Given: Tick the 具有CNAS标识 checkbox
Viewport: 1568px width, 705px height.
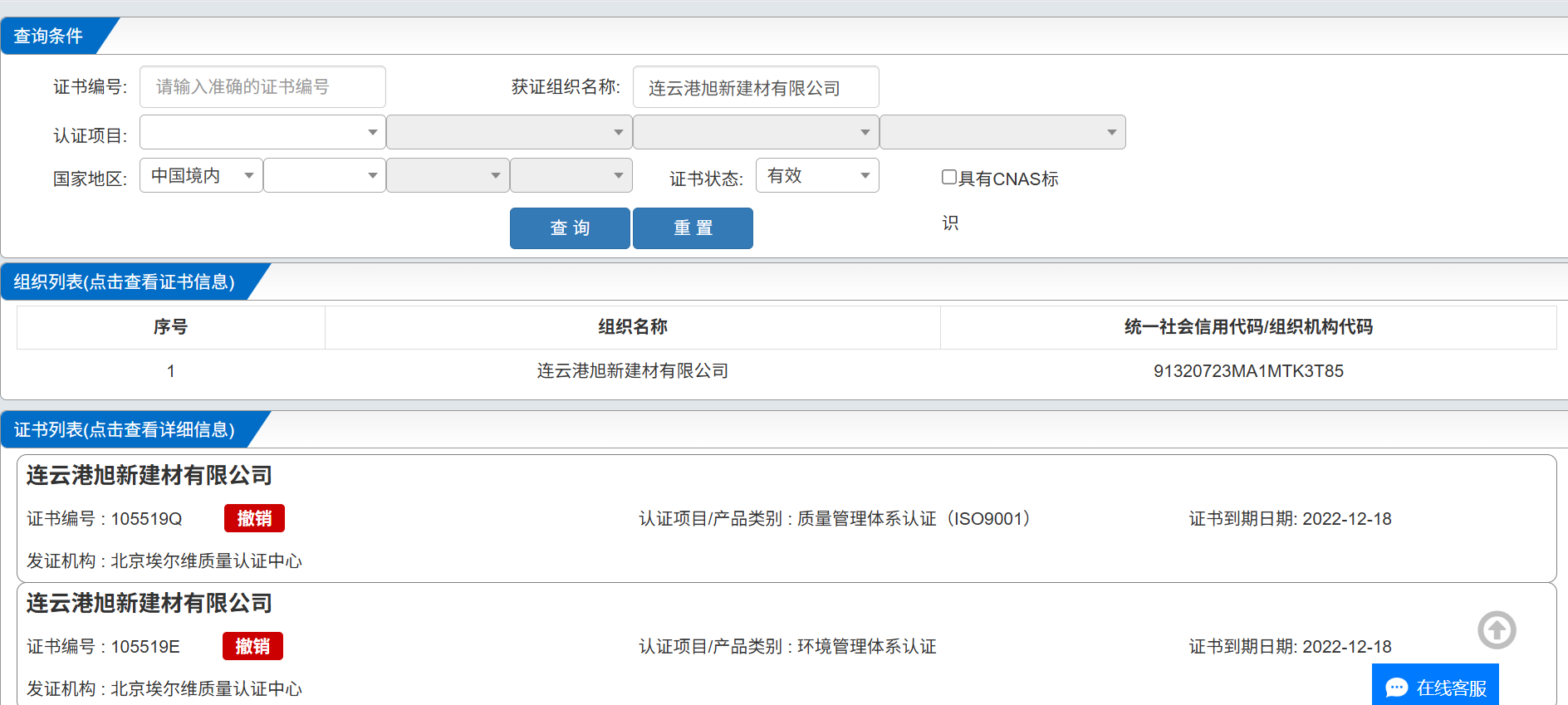Looking at the screenshot, I should [949, 177].
